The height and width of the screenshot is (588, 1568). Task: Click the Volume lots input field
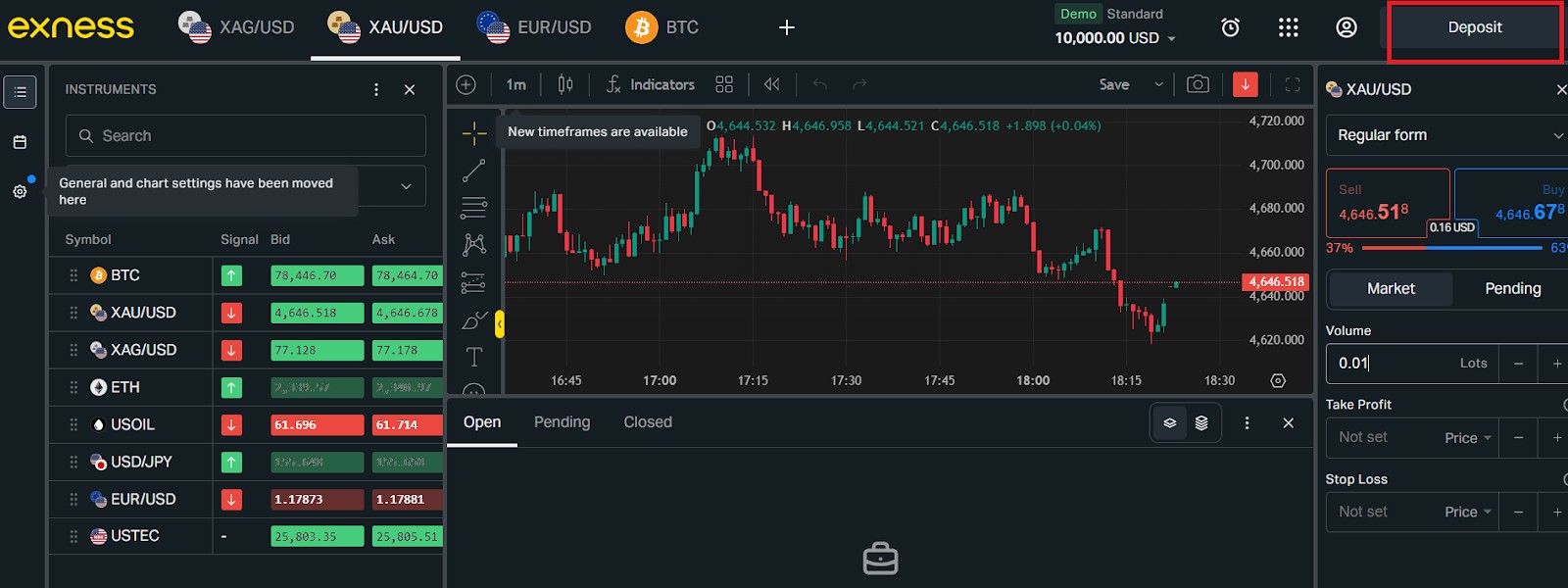pyautogui.click(x=1412, y=364)
